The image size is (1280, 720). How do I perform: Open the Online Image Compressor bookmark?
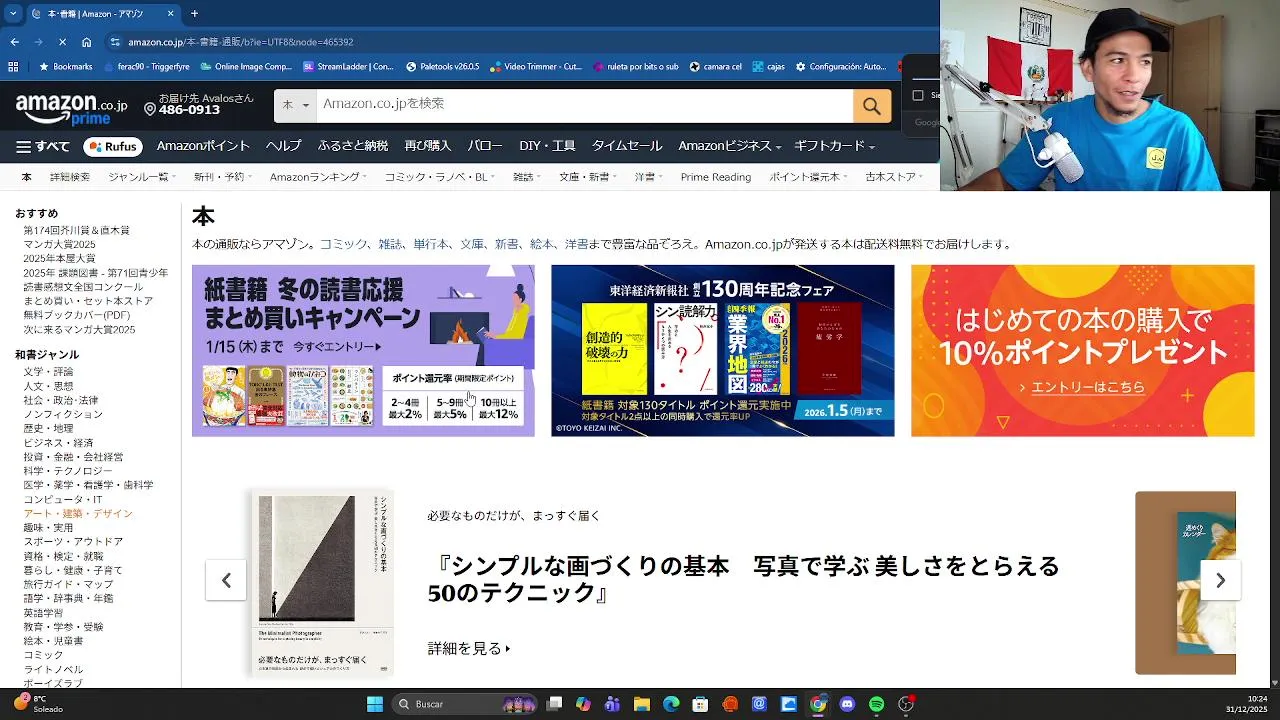coord(246,67)
